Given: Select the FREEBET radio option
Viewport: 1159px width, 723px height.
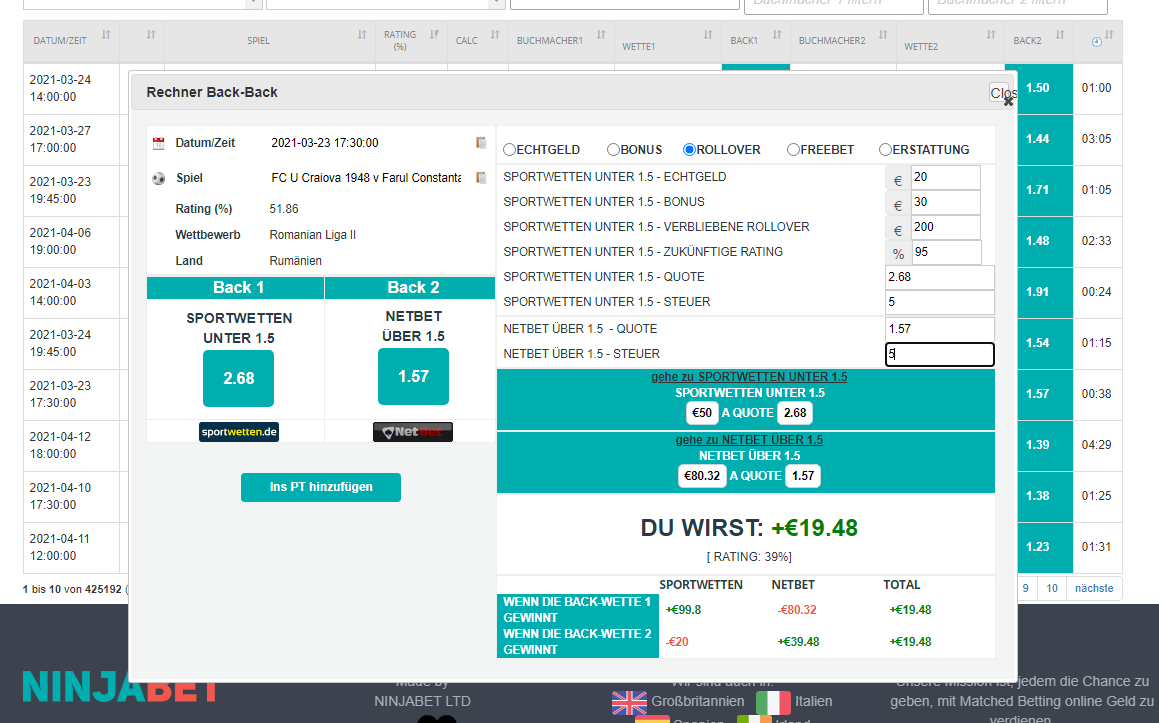Looking at the screenshot, I should pyautogui.click(x=793, y=150).
